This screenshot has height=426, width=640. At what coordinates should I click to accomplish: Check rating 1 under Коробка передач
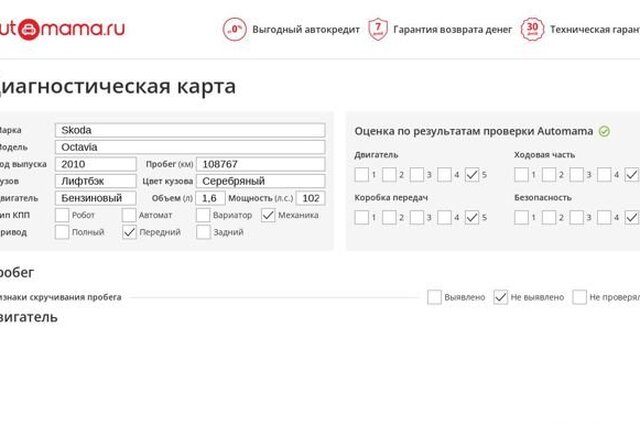(362, 217)
